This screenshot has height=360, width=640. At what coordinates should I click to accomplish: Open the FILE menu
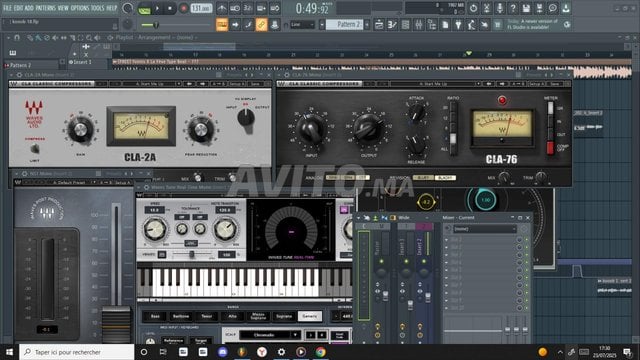tap(8, 8)
